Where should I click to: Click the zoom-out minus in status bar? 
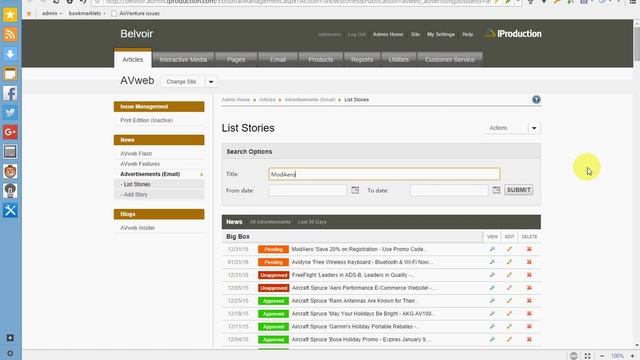pos(602,356)
